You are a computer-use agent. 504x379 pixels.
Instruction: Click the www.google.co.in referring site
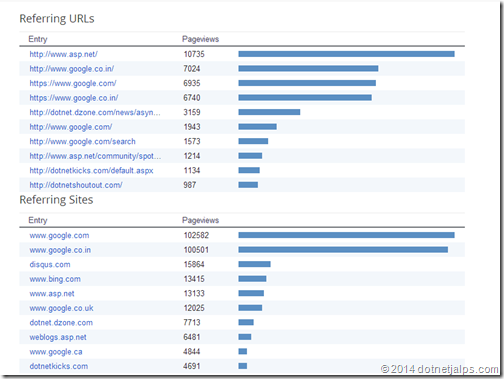coord(60,250)
